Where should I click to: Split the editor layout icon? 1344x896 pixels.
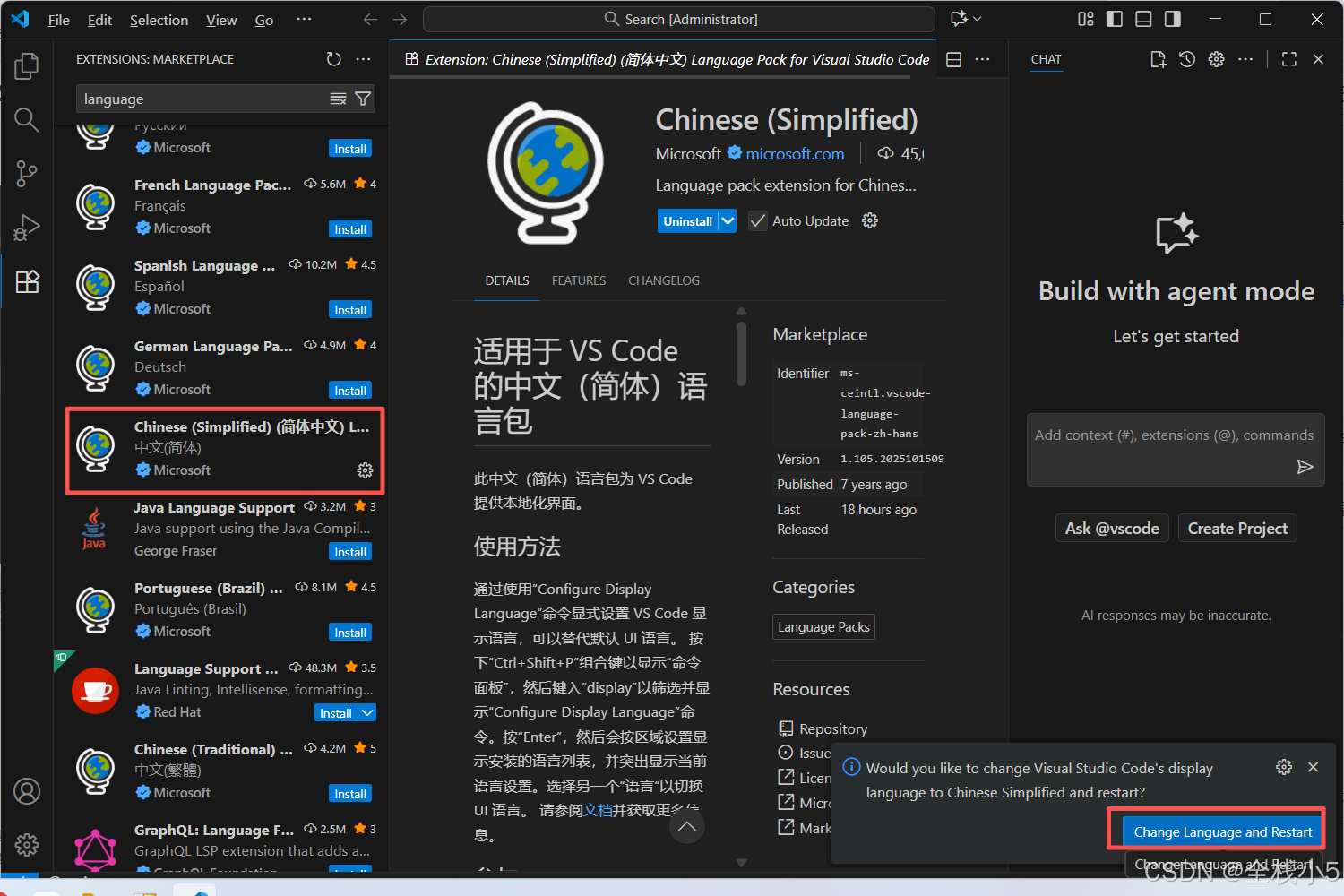[x=954, y=59]
